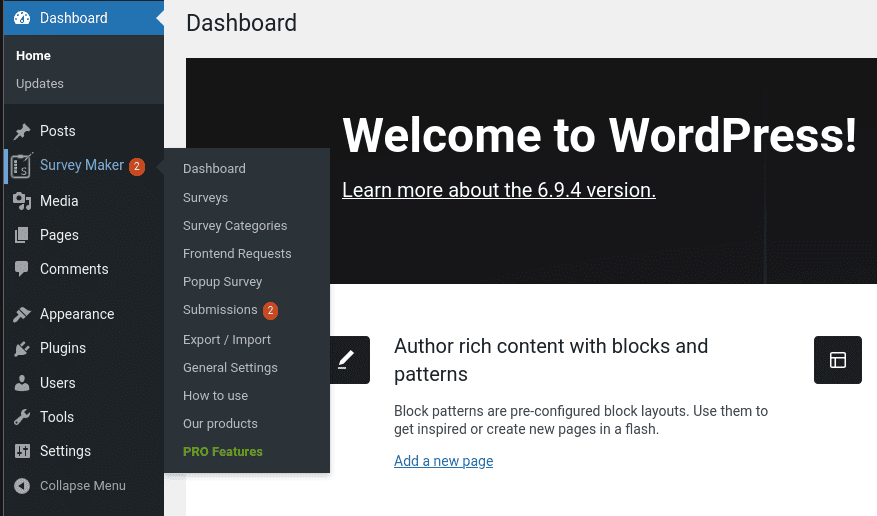Image resolution: width=877 pixels, height=516 pixels.
Task: Select Frontend Requests in the flyout
Action: 237,254
